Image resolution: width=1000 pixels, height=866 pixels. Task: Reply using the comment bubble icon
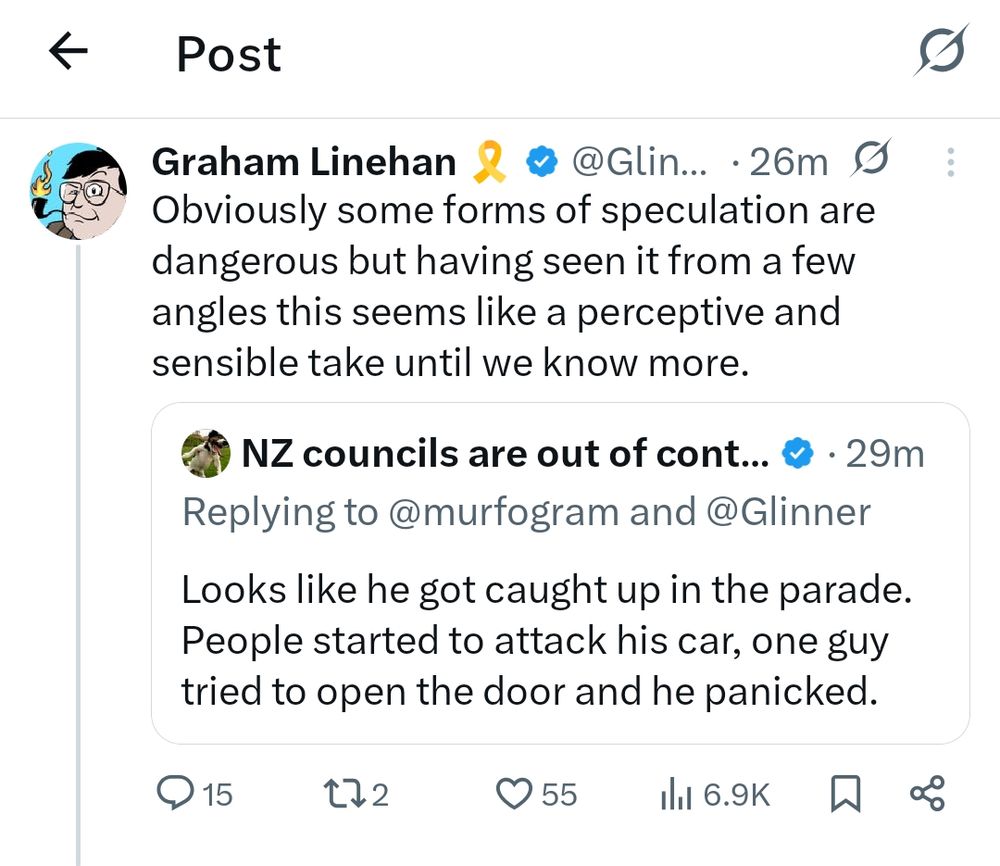[180, 794]
